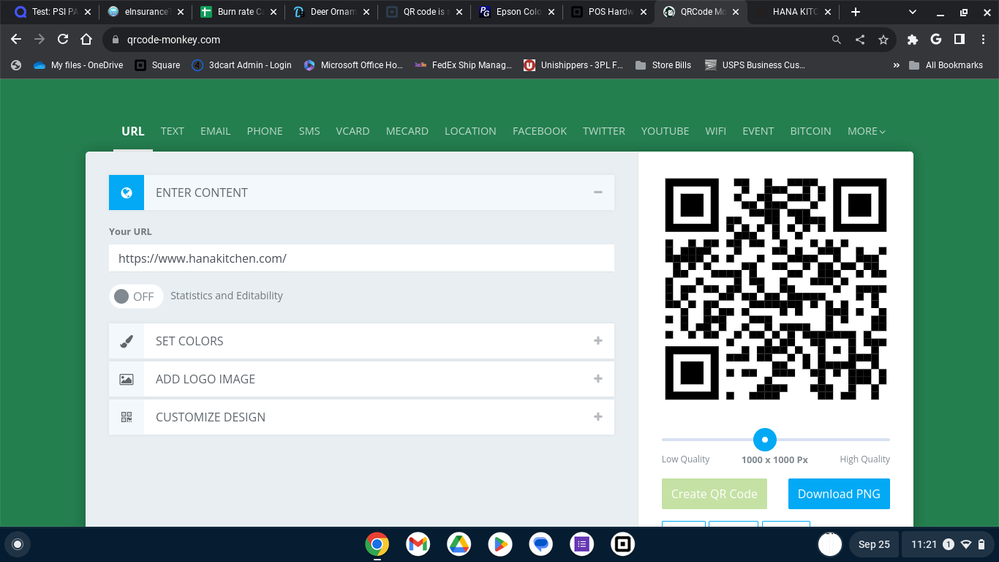Open the Square app on the shelf
The height and width of the screenshot is (562, 999).
[622, 544]
